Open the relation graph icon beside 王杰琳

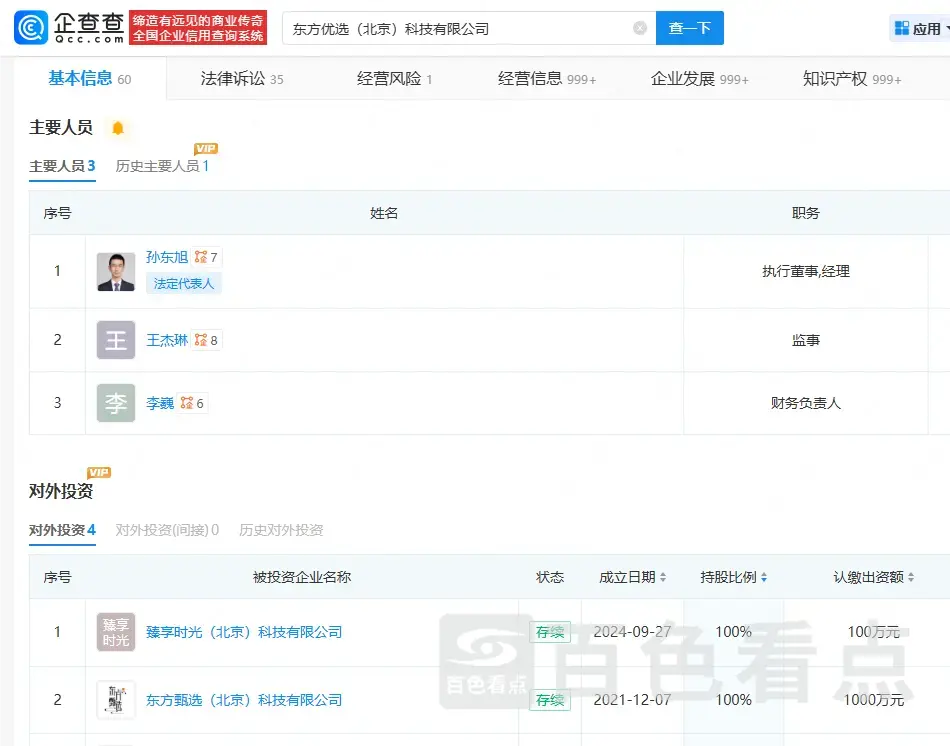[x=201, y=340]
